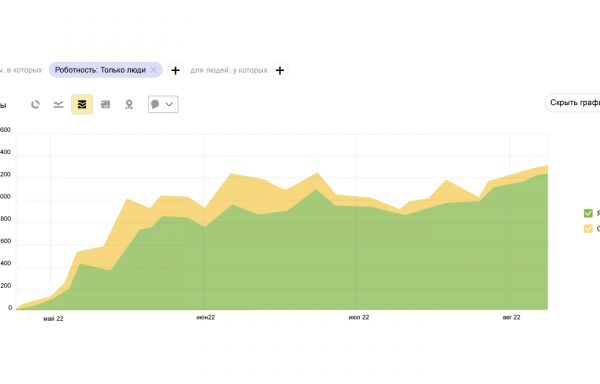Open the annotations comment dropdown

click(x=163, y=104)
